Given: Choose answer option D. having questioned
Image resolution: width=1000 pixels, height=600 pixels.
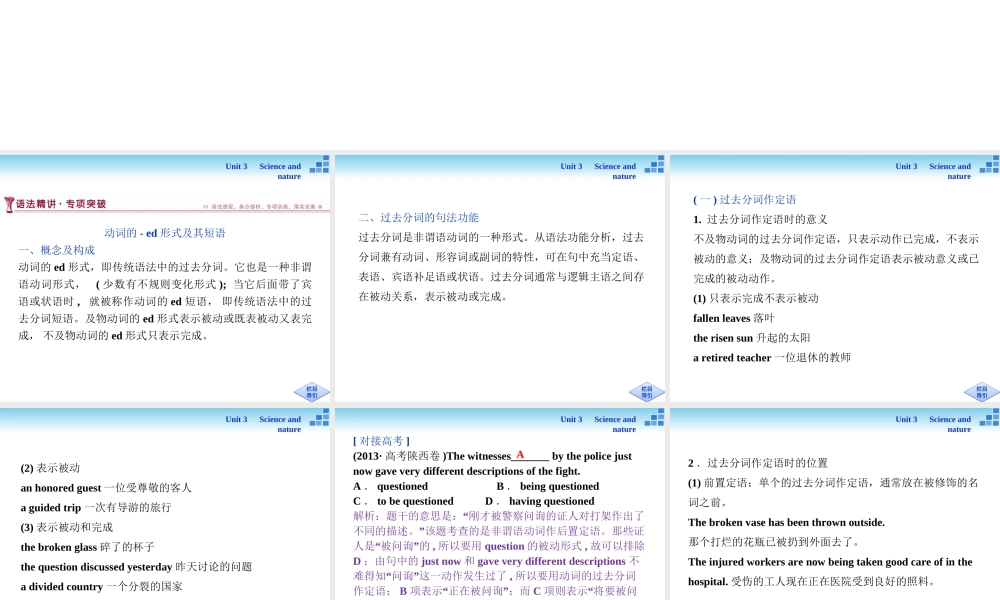Looking at the screenshot, I should point(540,501).
